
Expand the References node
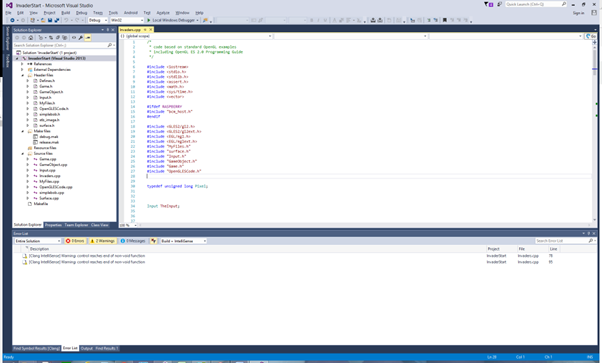22,64
